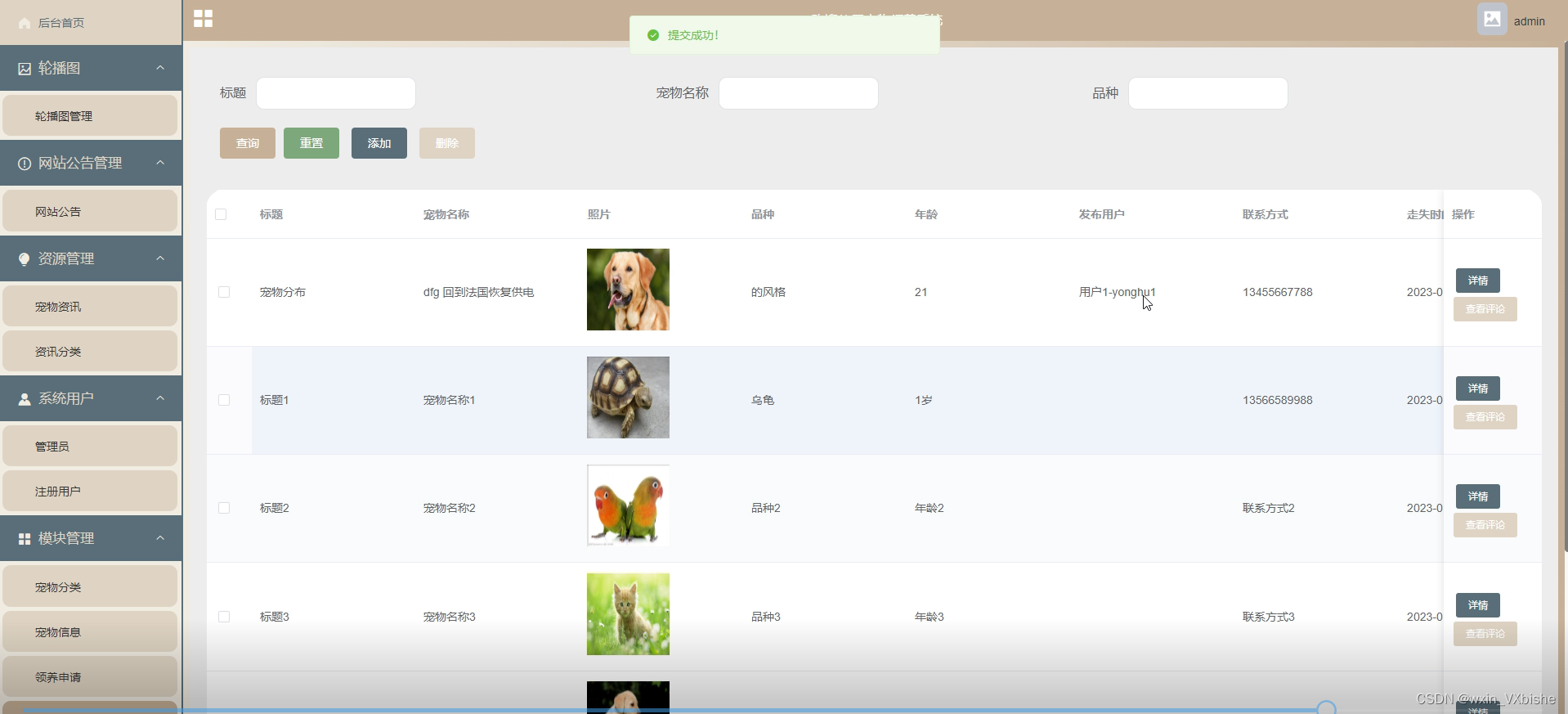Focus the 标题 search input field
This screenshot has width=1568, height=714.
point(336,93)
